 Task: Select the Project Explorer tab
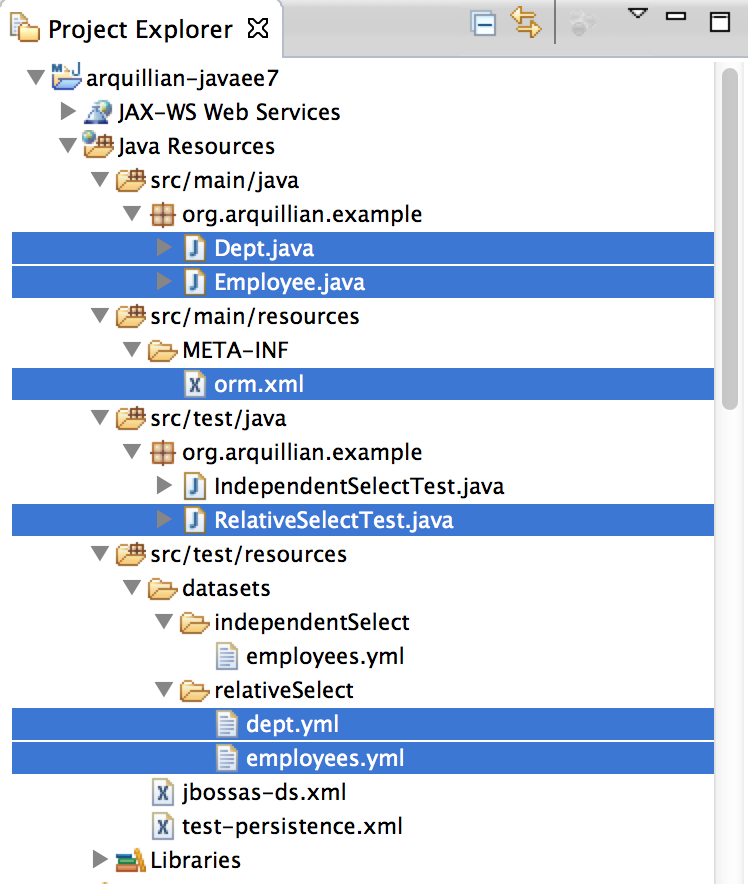click(140, 29)
